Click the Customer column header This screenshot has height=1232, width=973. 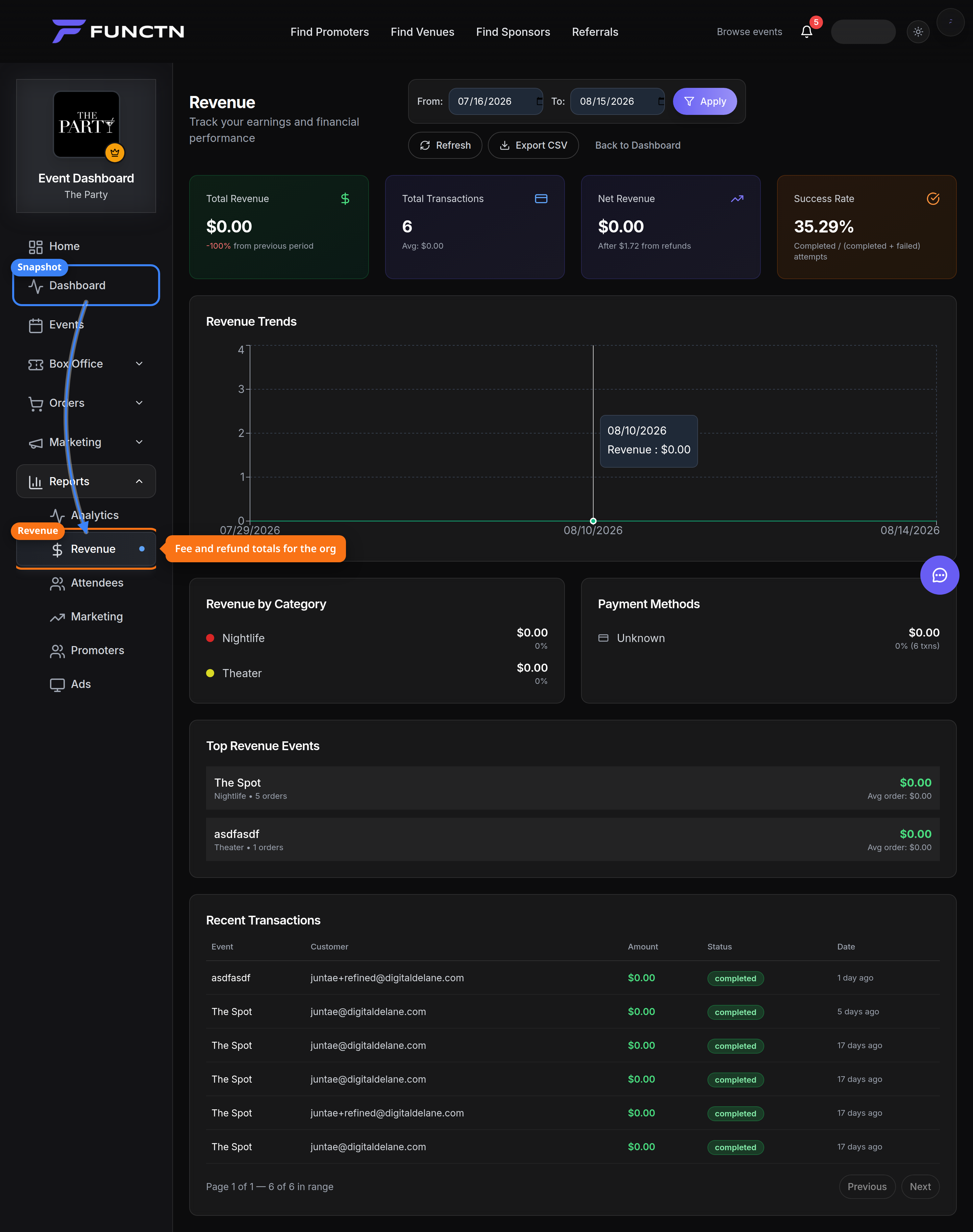tap(329, 946)
